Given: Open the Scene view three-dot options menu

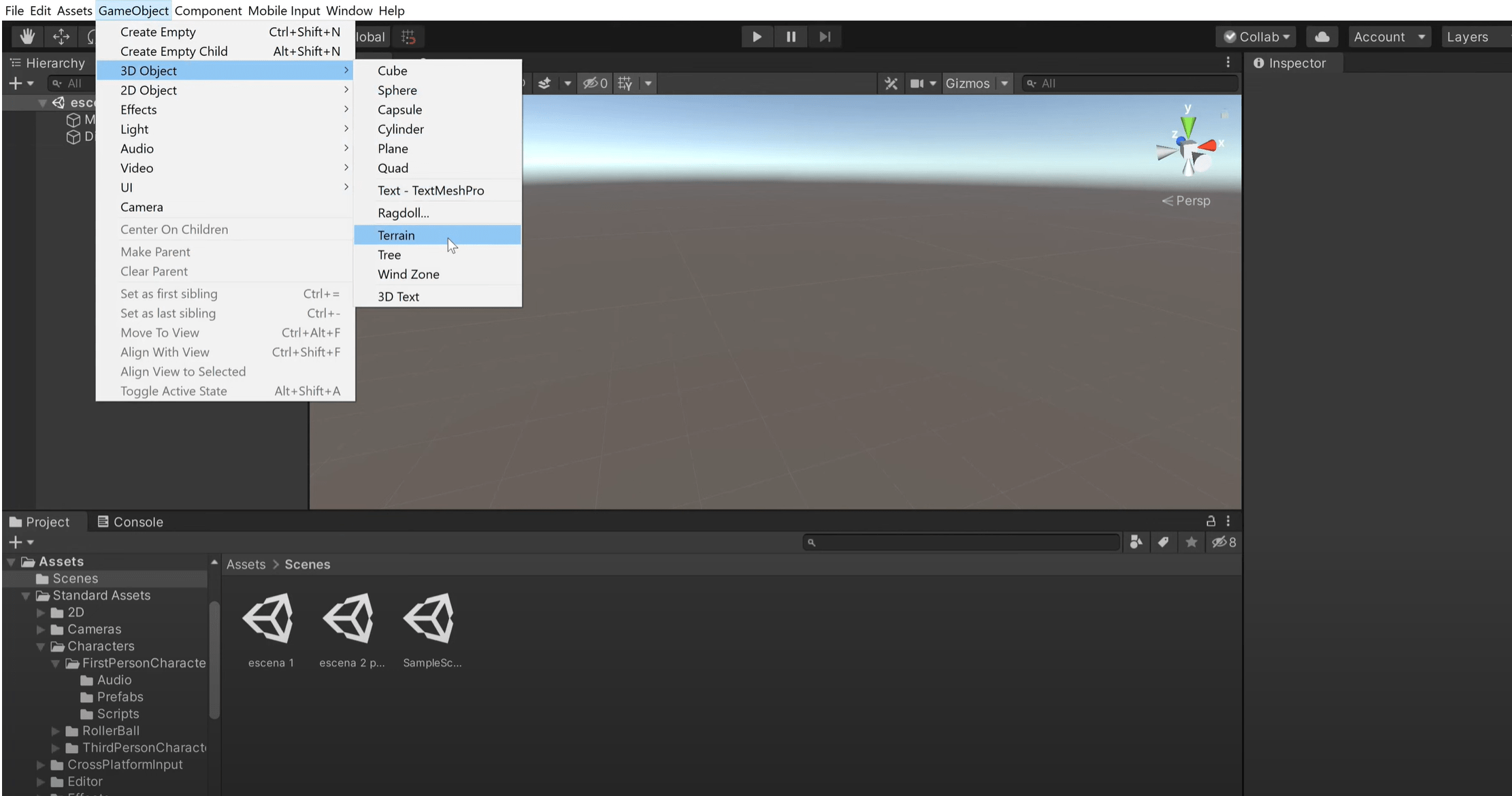Looking at the screenshot, I should click(x=1228, y=63).
